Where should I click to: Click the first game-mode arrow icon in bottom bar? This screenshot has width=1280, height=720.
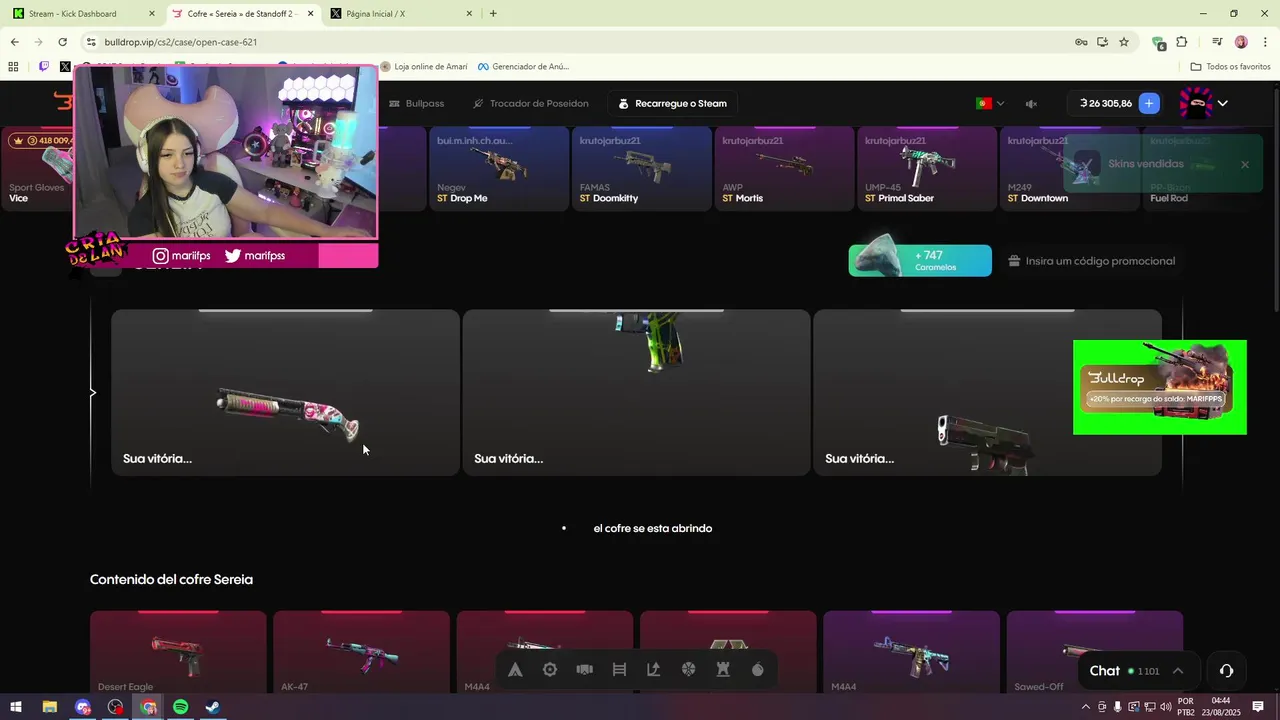point(515,670)
